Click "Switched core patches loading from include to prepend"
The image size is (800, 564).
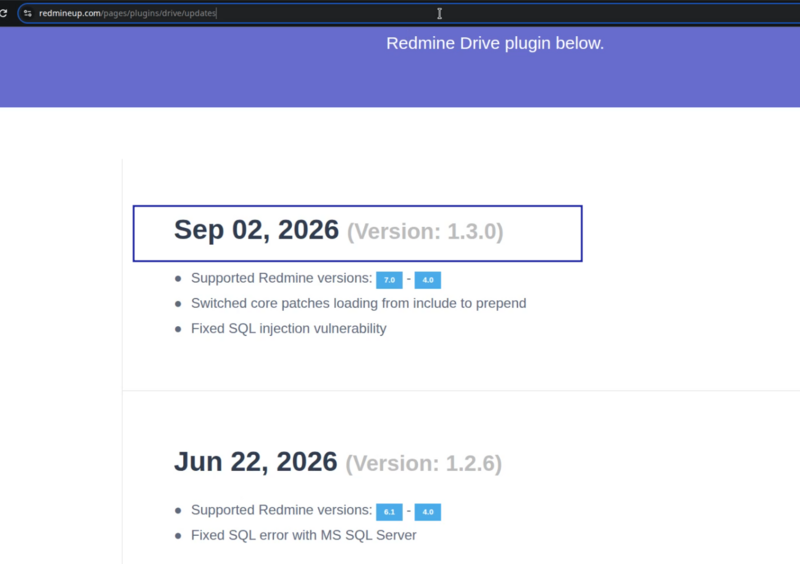(x=359, y=303)
